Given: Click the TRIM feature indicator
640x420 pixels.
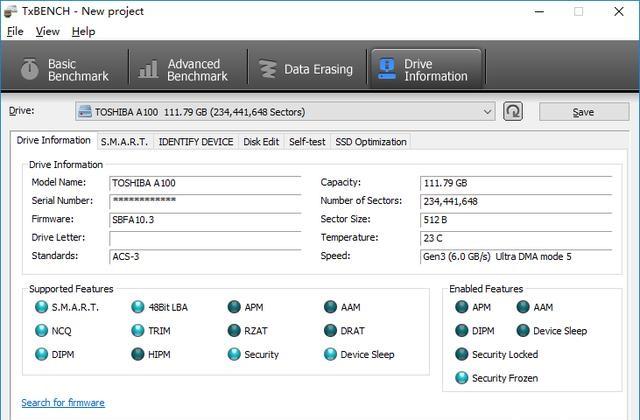Looking at the screenshot, I should coord(138,331).
